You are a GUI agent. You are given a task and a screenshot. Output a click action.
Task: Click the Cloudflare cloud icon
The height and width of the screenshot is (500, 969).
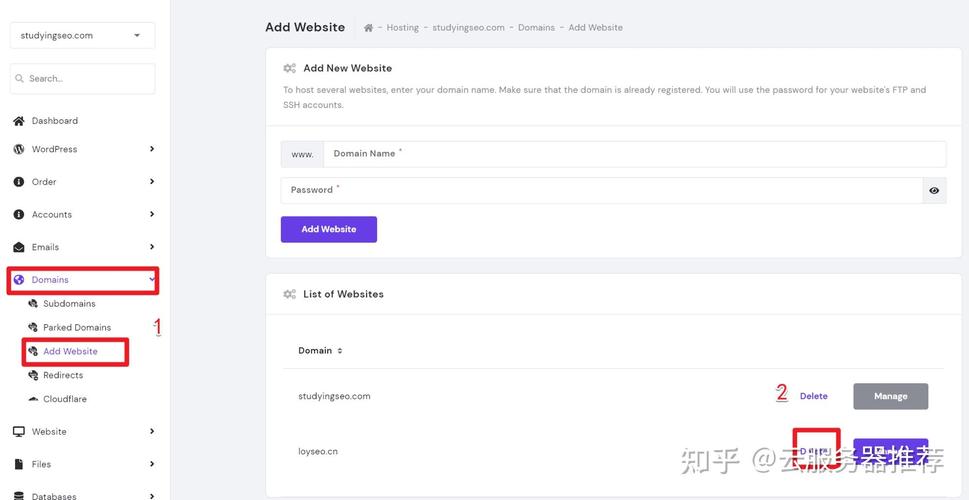coord(33,399)
